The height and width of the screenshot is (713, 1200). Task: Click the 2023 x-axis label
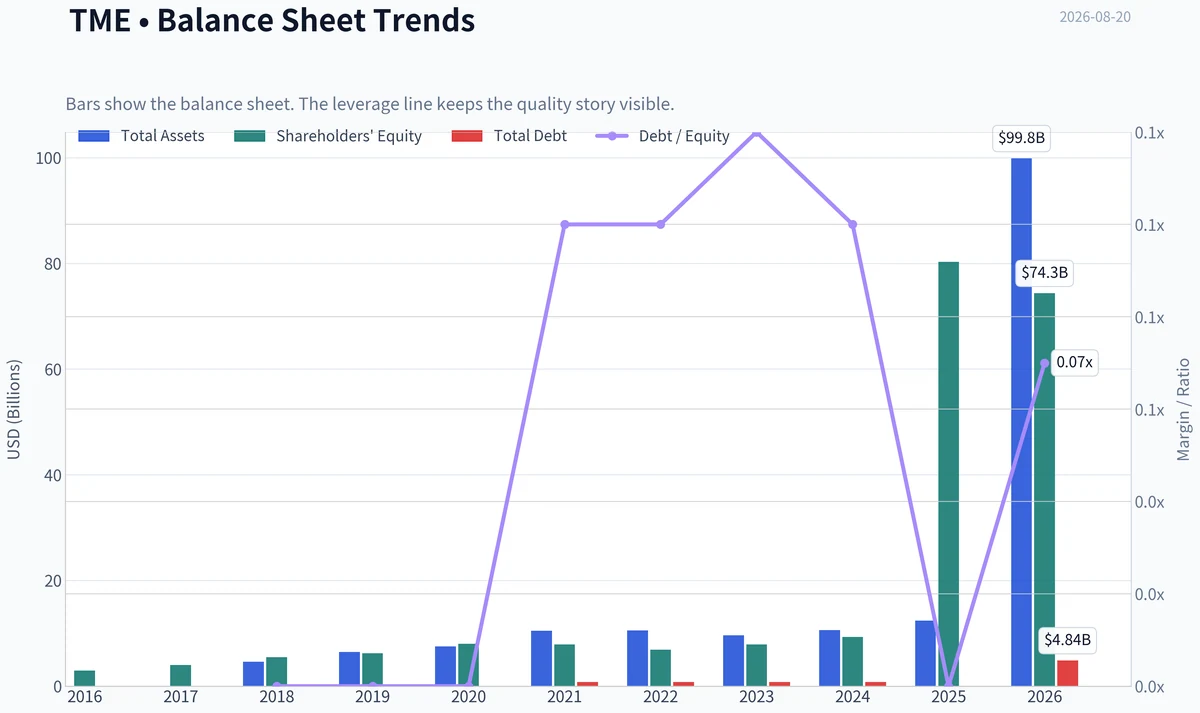pos(757,697)
